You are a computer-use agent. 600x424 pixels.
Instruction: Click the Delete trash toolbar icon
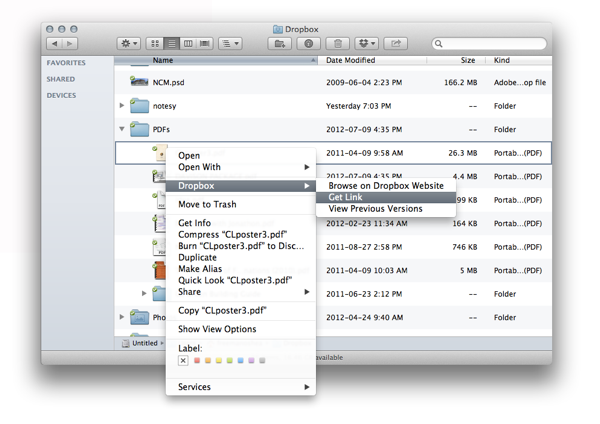[338, 44]
